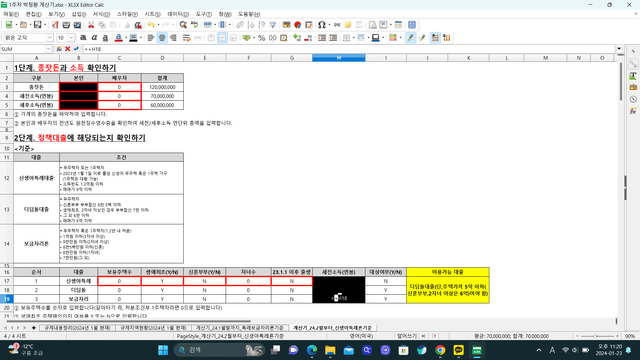Click the Undo arrow icon

click(151, 25)
